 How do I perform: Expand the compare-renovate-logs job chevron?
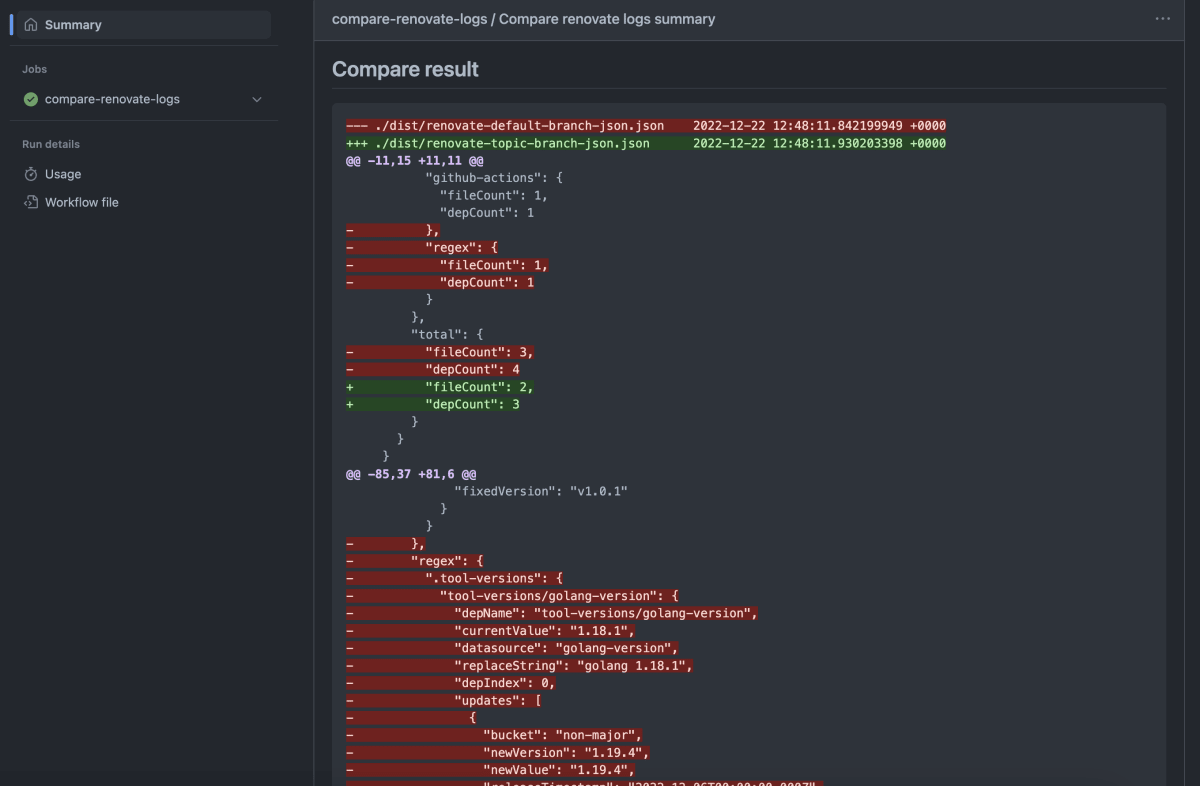pos(257,100)
